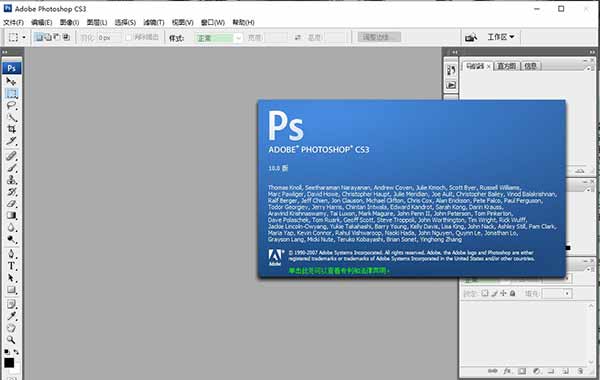This screenshot has width=600, height=380.
Task: Collapse the toolbox using its double-arrow
Action: pos(5,52)
